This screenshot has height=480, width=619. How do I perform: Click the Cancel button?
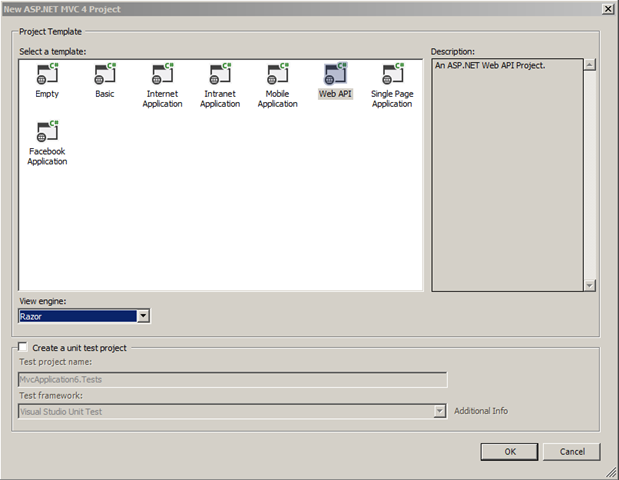click(x=572, y=452)
